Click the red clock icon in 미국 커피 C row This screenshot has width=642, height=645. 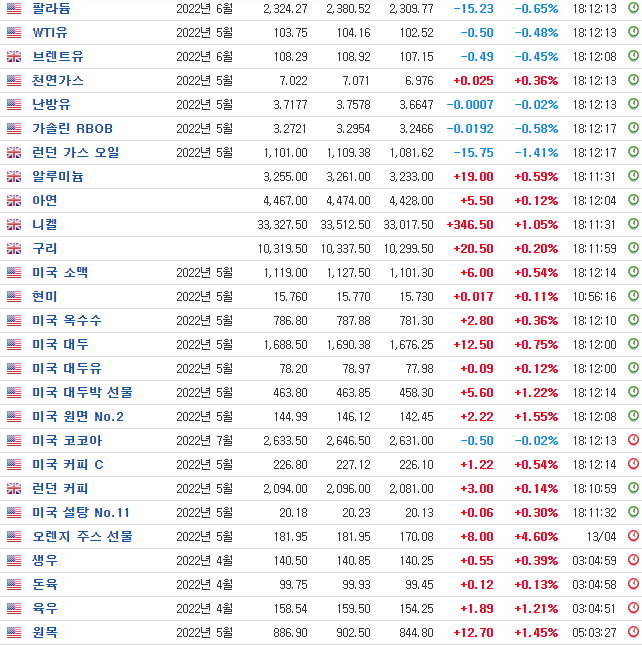pyautogui.click(x=633, y=463)
